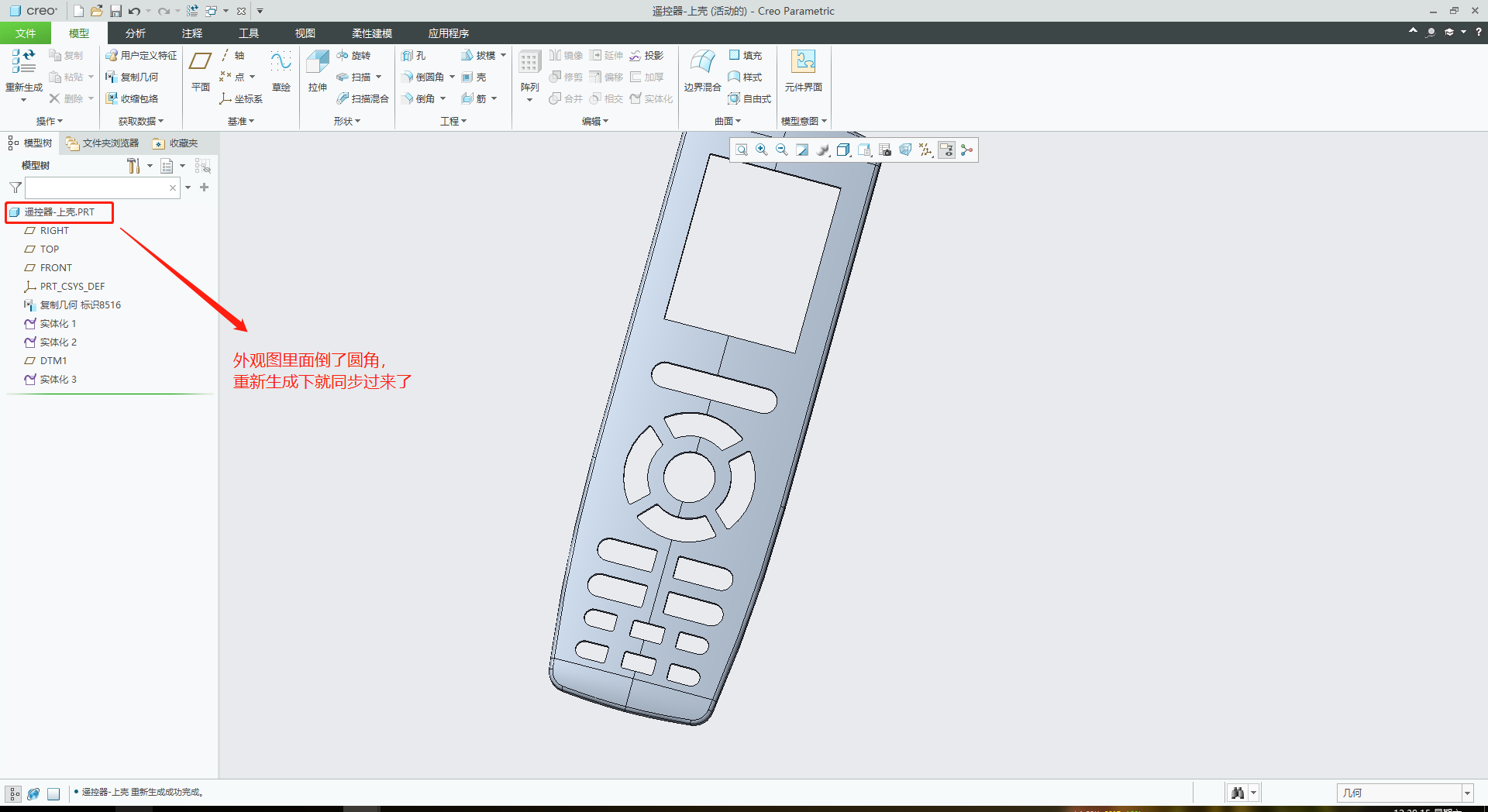Toggle the browser display icon in status bar
The image size is (1488, 812).
pos(33,793)
